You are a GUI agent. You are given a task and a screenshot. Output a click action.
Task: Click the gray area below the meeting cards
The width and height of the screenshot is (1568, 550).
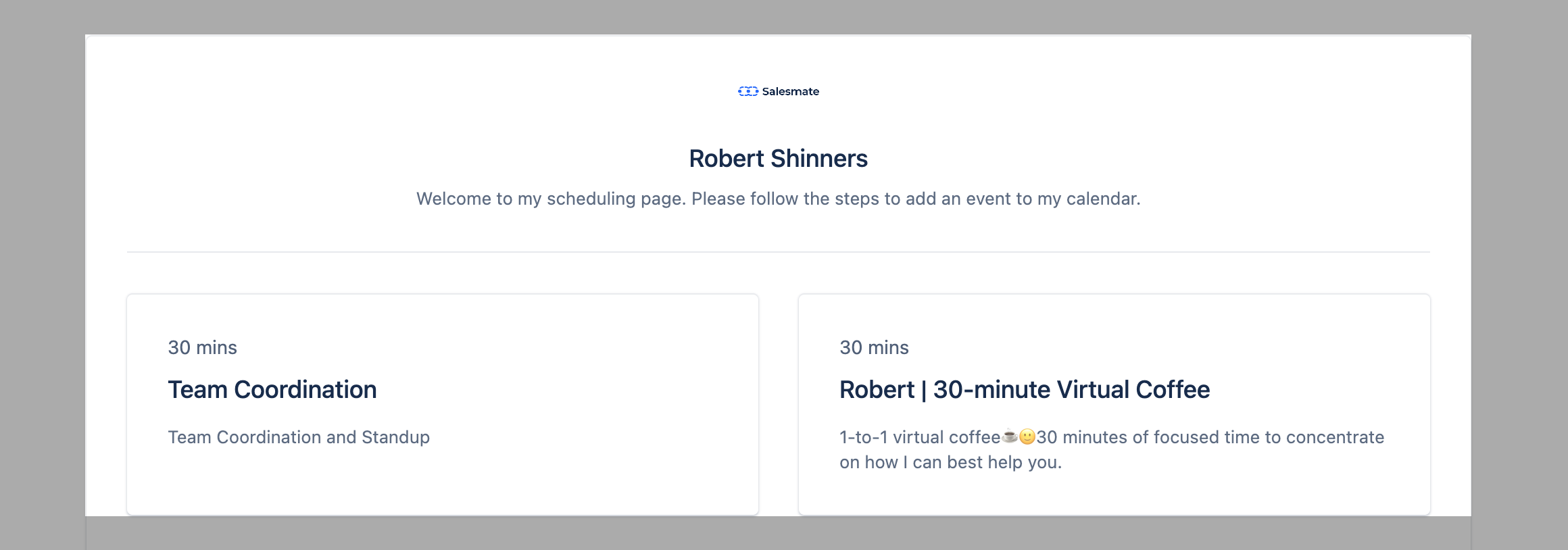(778, 533)
